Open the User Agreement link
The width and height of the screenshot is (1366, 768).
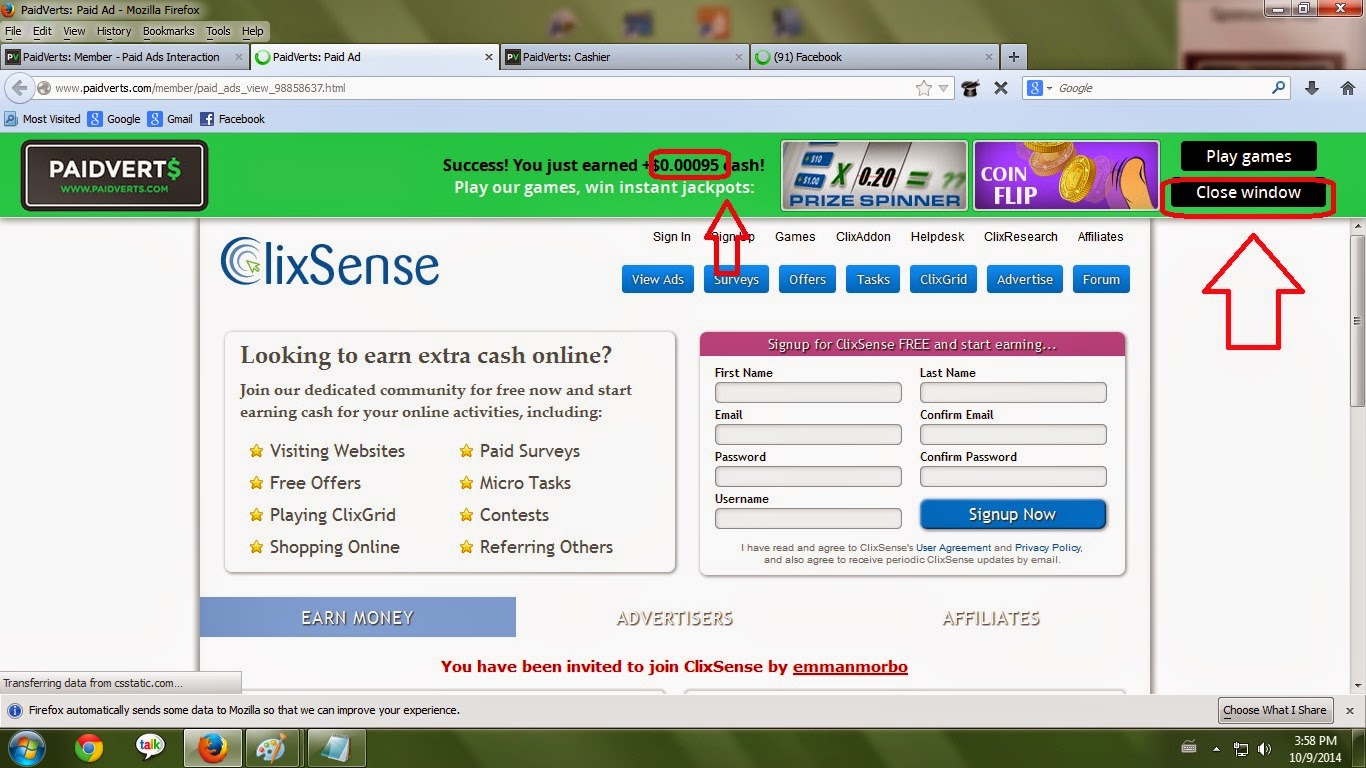pos(953,548)
